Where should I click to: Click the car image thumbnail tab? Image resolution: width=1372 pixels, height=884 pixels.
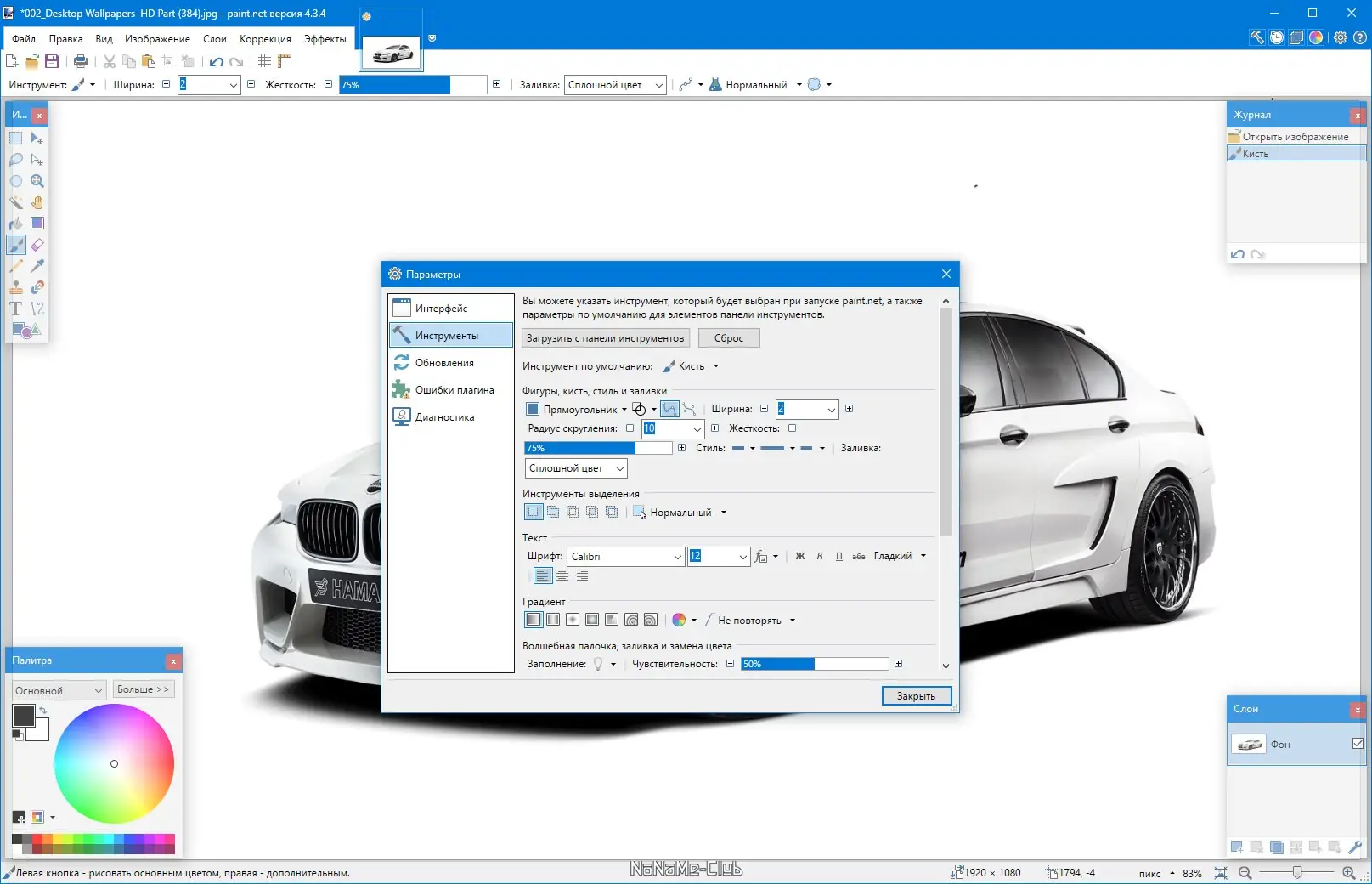pyautogui.click(x=391, y=54)
